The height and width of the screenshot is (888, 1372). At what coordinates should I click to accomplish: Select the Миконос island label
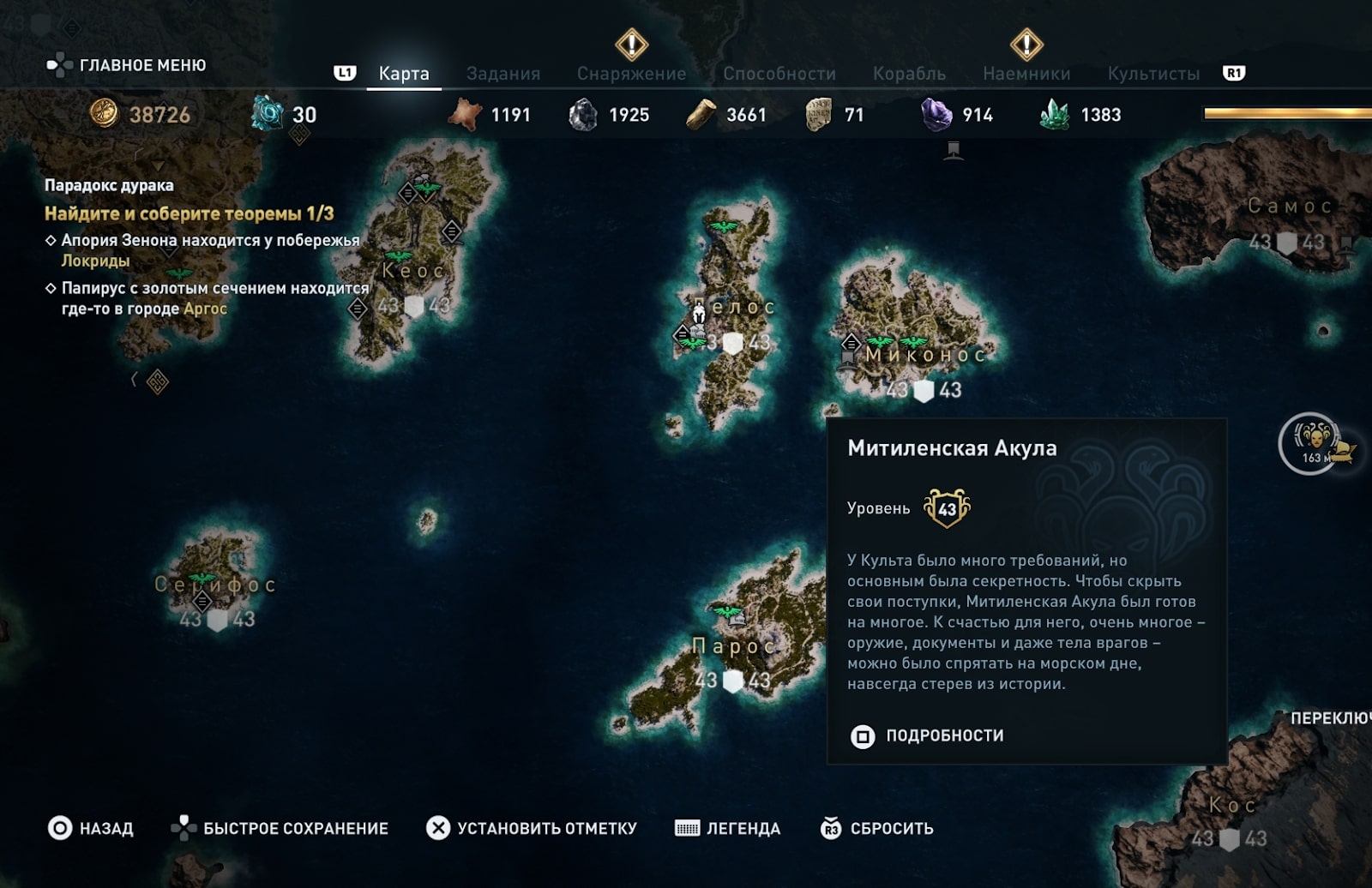click(925, 354)
